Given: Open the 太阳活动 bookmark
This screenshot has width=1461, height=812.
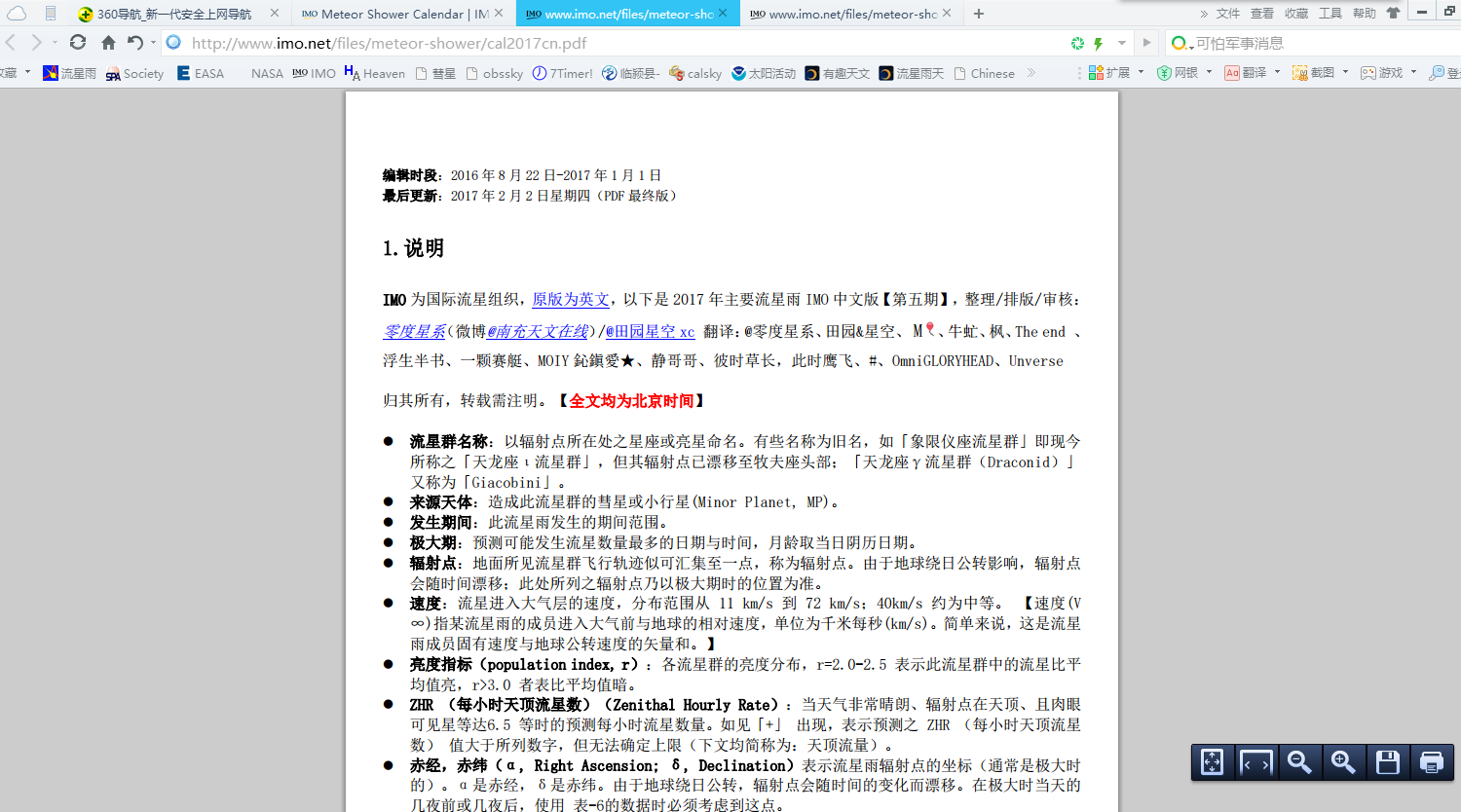Looking at the screenshot, I should pos(764,73).
